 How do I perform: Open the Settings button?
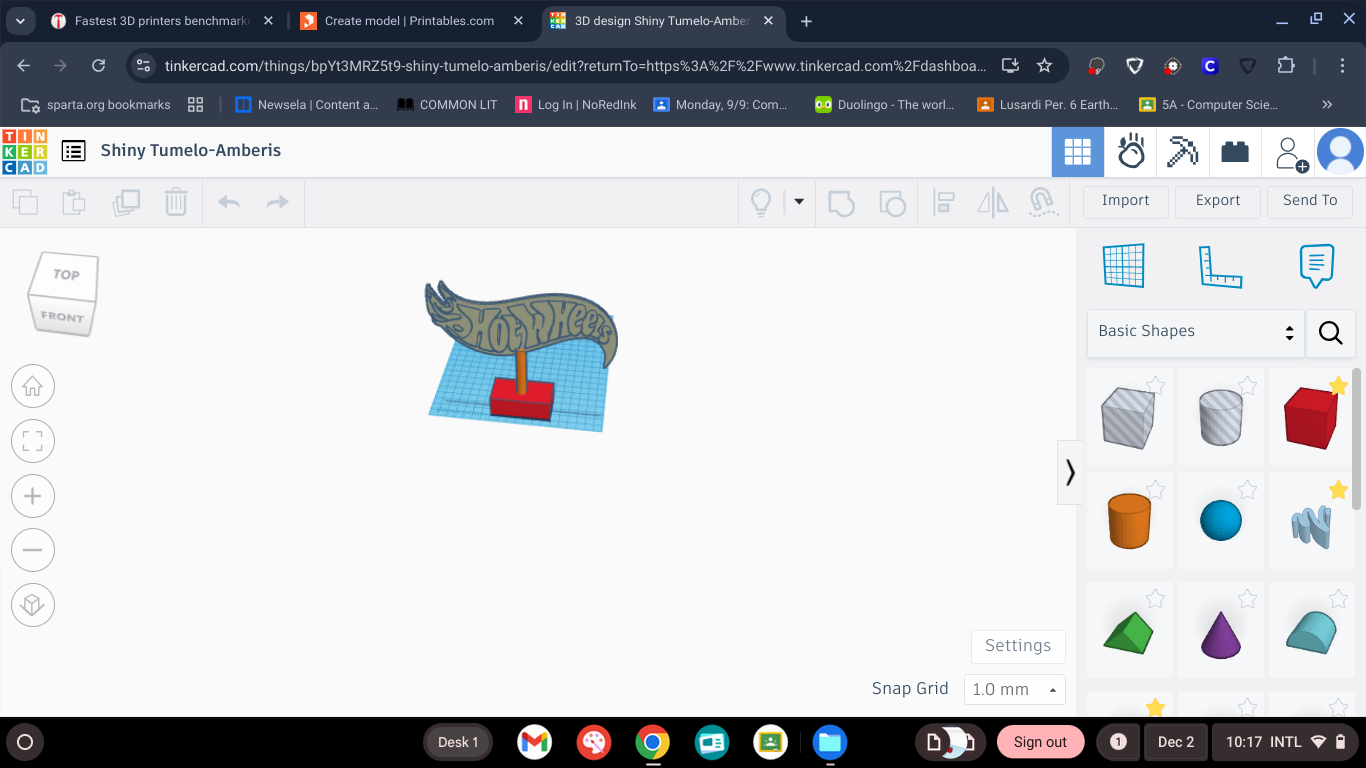1018,646
